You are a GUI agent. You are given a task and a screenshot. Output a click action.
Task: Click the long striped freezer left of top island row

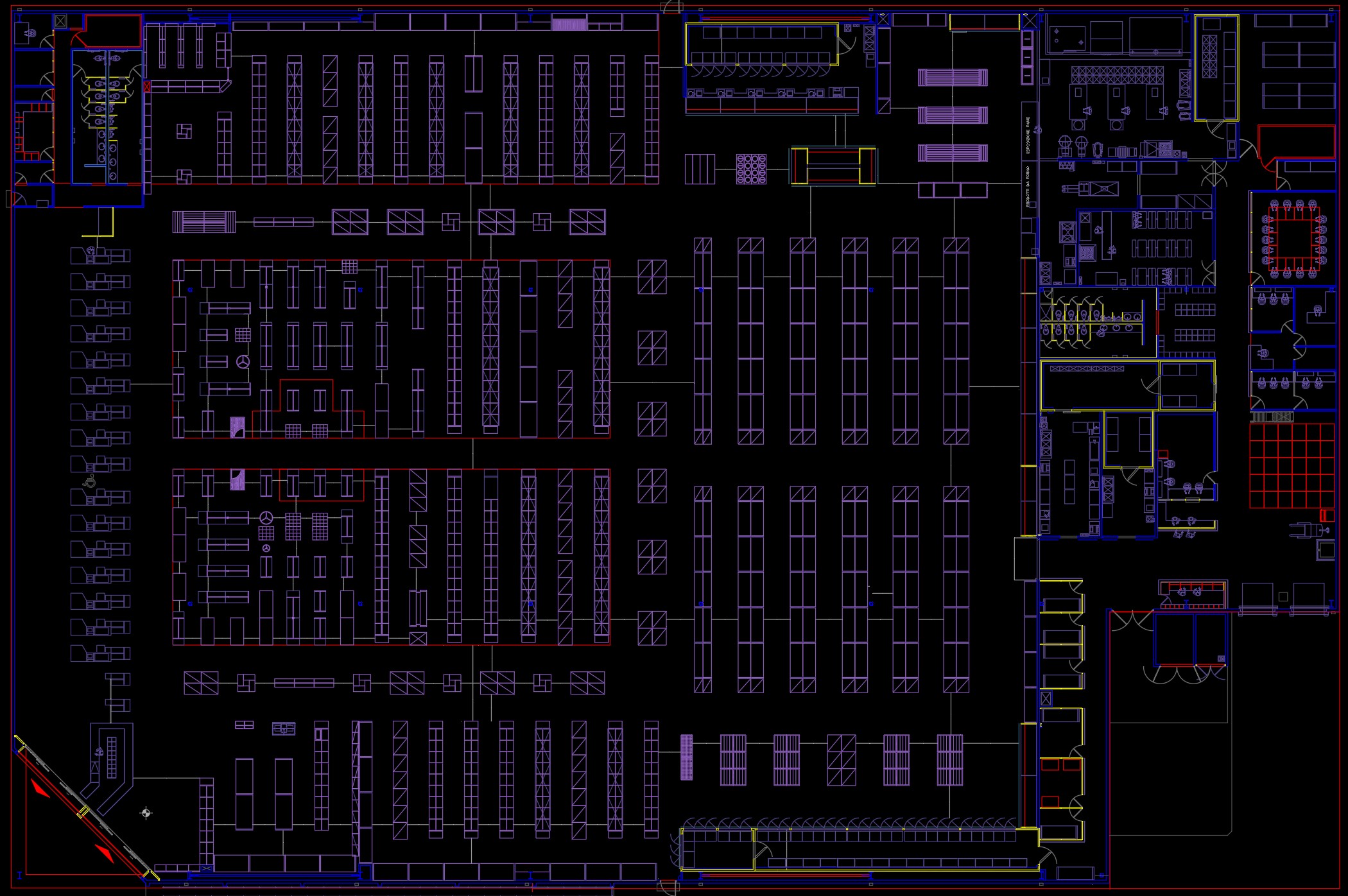click(204, 222)
